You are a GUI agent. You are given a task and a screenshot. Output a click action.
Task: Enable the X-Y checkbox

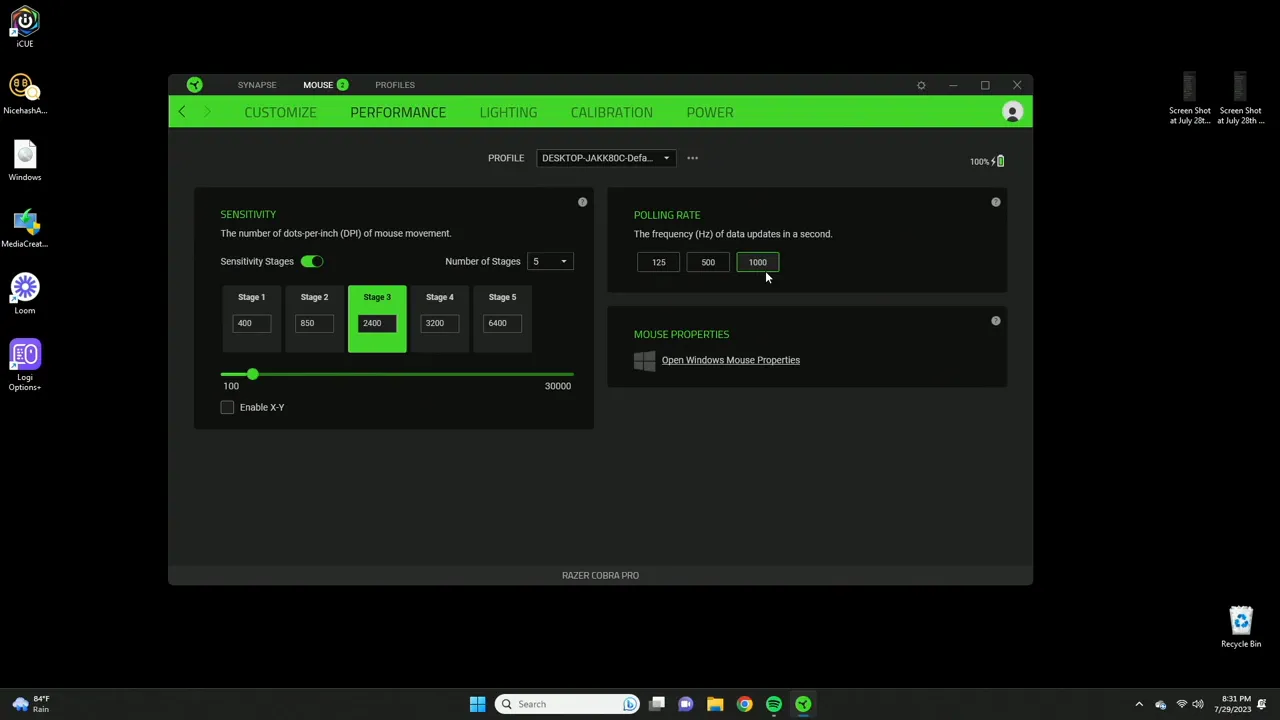227,407
